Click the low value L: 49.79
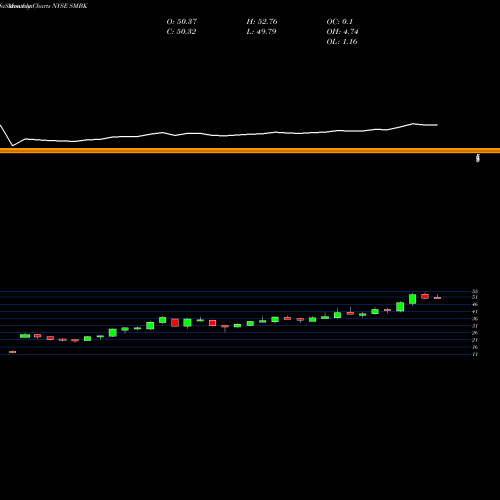 (x=261, y=32)
